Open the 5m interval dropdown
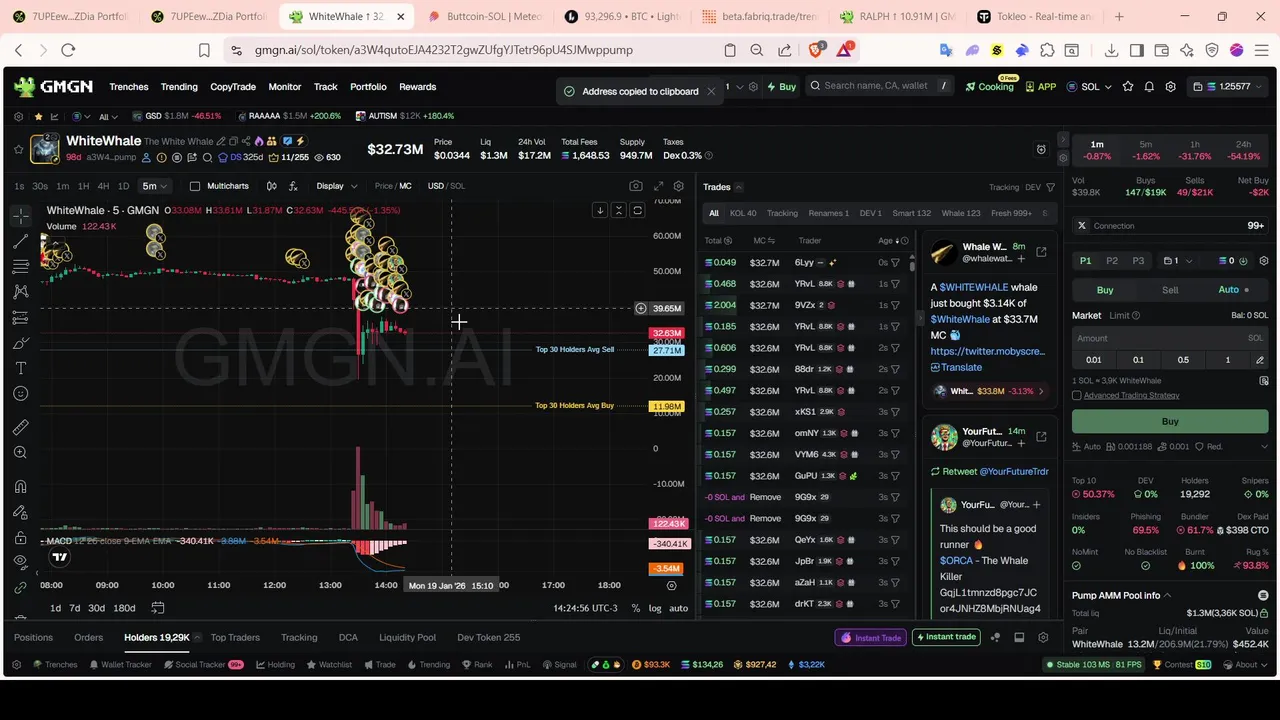The image size is (1280, 720). 154,186
